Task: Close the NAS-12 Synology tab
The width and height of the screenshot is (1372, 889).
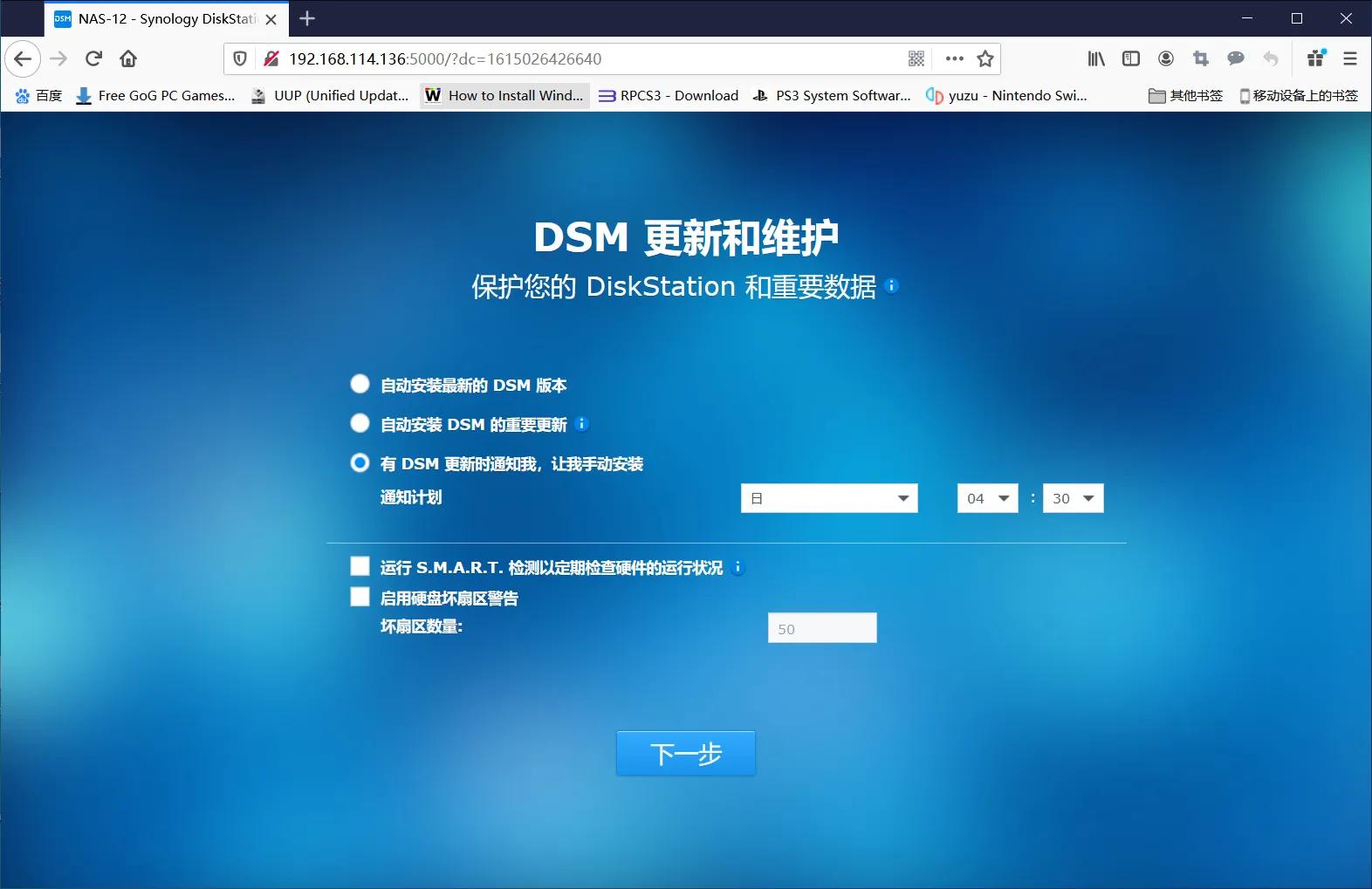Action: pyautogui.click(x=271, y=19)
